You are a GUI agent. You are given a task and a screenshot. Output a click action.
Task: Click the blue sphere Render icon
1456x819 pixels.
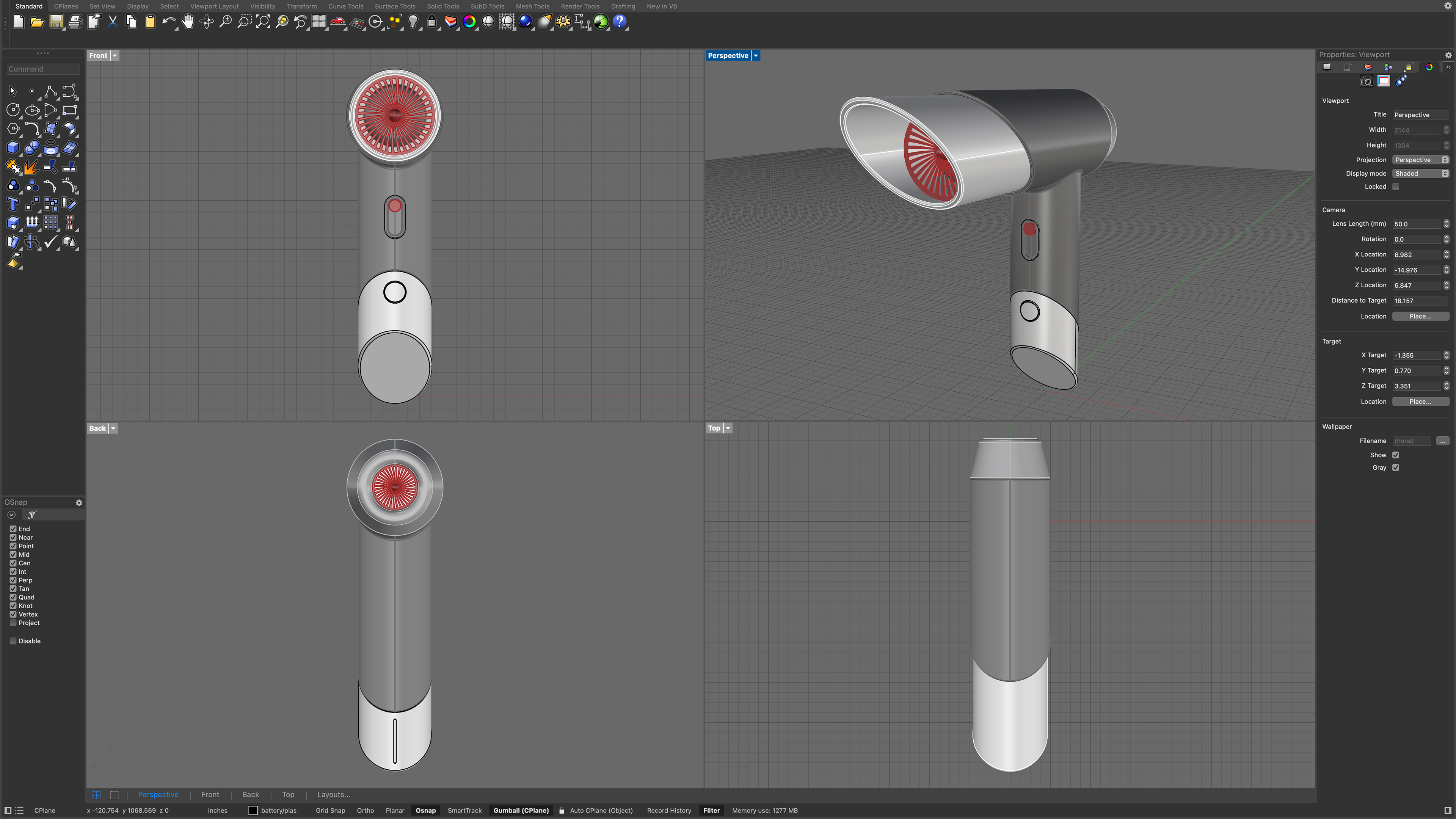coord(526,22)
